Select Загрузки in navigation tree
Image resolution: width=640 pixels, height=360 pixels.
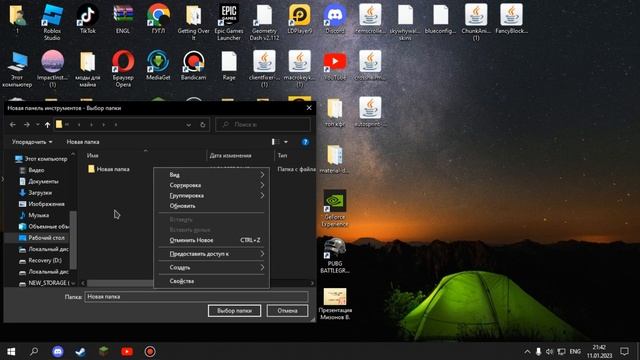click(36, 193)
